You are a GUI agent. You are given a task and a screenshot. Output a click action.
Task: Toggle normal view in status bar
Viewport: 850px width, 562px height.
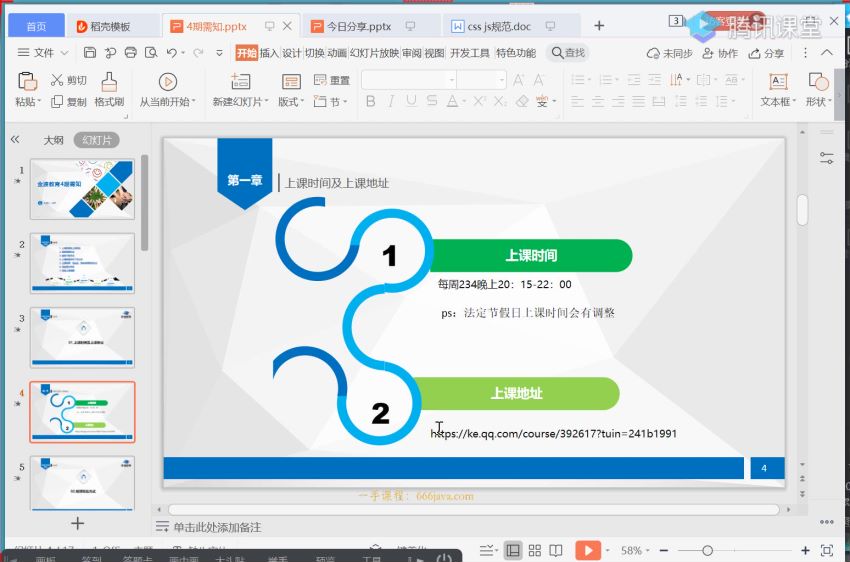[513, 550]
